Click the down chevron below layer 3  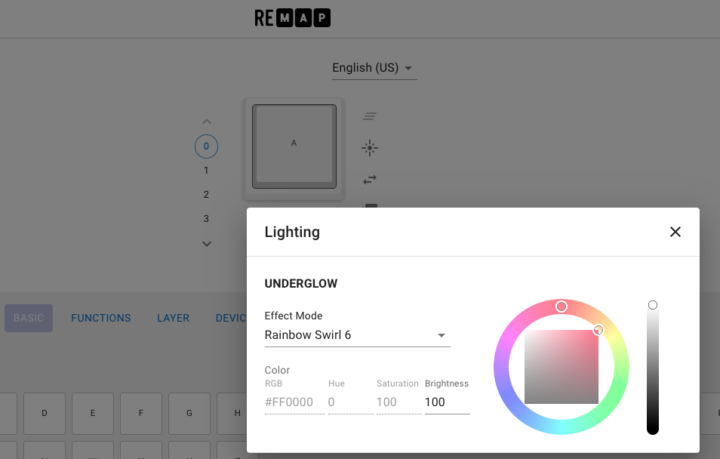pos(206,243)
